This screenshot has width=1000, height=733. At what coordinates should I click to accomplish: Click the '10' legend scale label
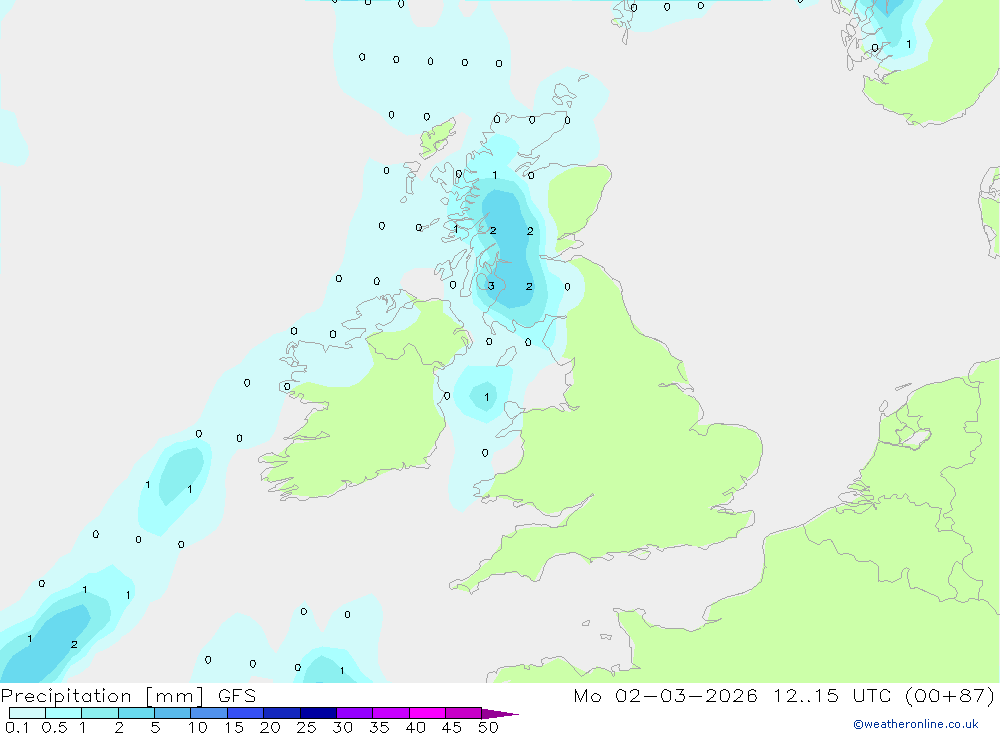point(198,727)
